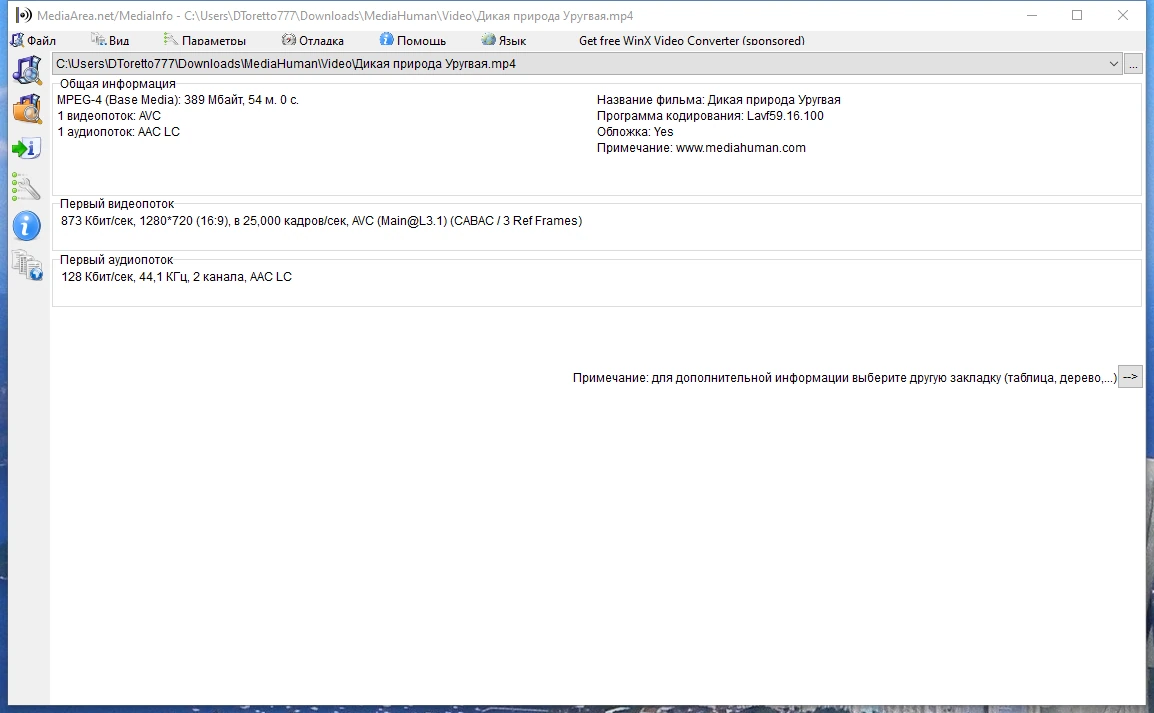Click the 'Первый аудиопоток' group label
Image resolution: width=1154 pixels, height=713 pixels.
(x=116, y=260)
